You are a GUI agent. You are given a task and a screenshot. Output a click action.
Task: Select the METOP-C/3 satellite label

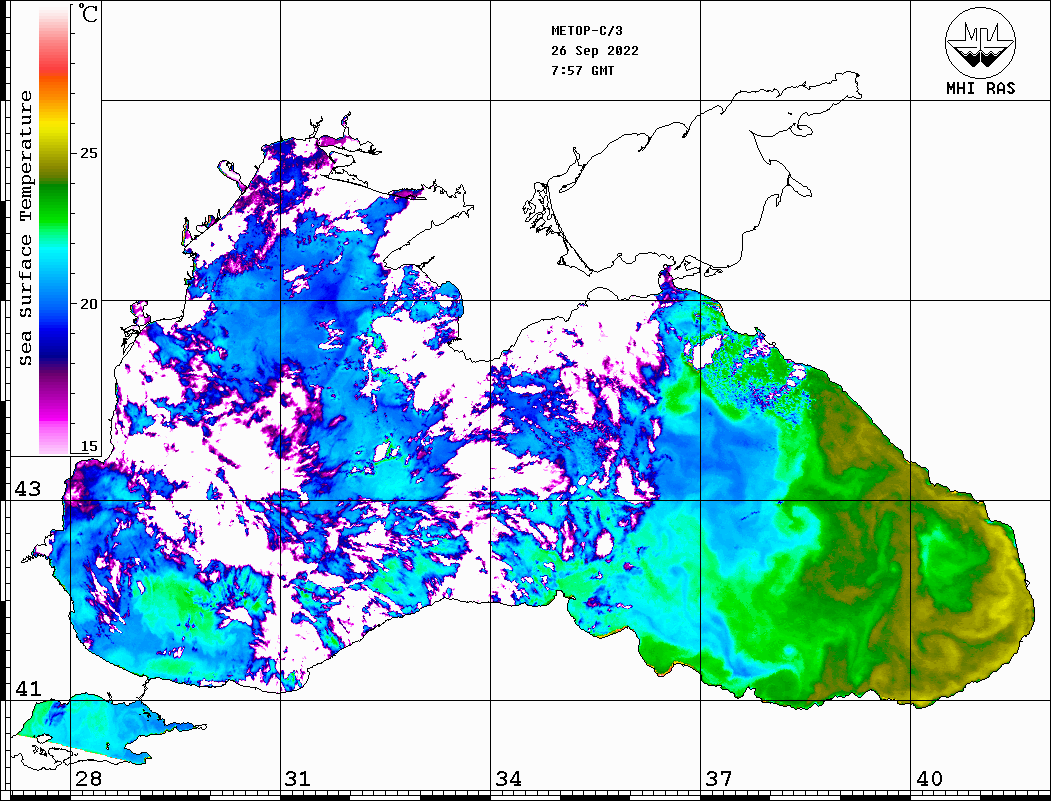click(586, 31)
